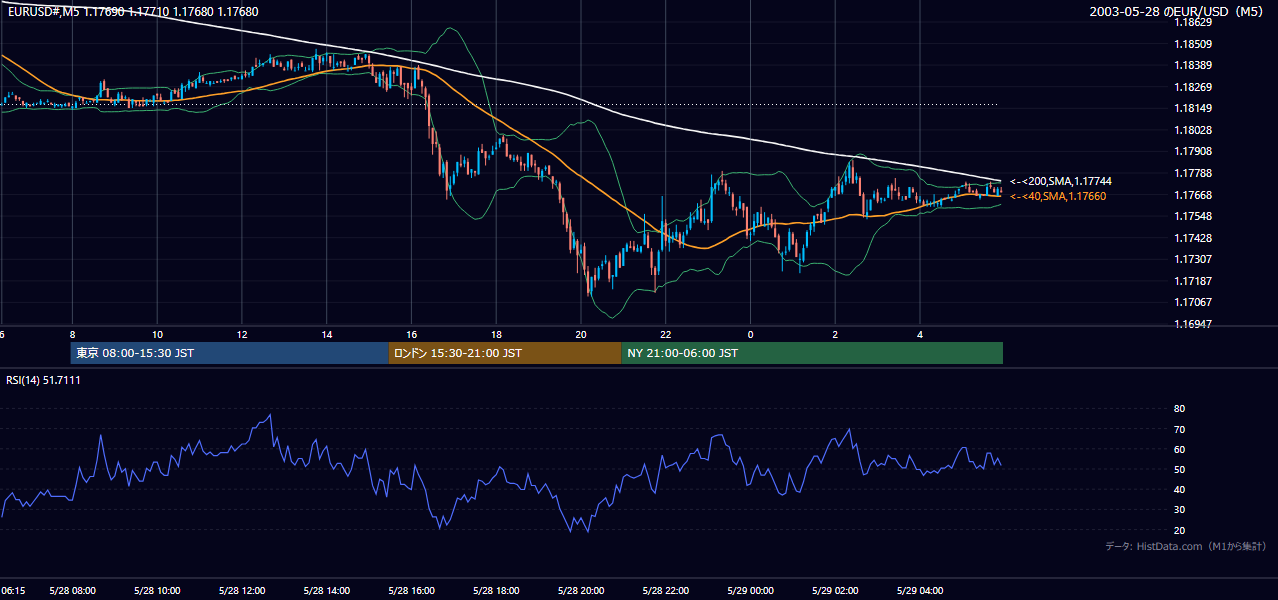
Task: Click price axis value 1.17307
Action: [x=1193, y=259]
